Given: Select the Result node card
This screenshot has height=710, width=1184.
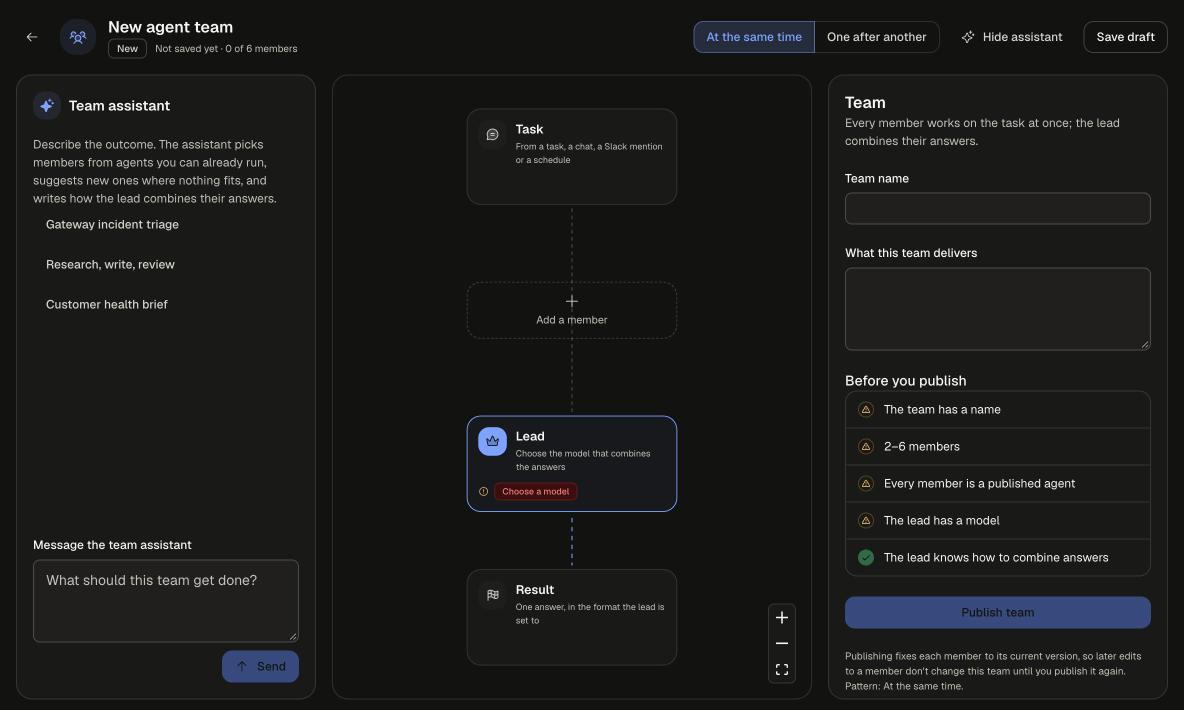Looking at the screenshot, I should coord(572,617).
